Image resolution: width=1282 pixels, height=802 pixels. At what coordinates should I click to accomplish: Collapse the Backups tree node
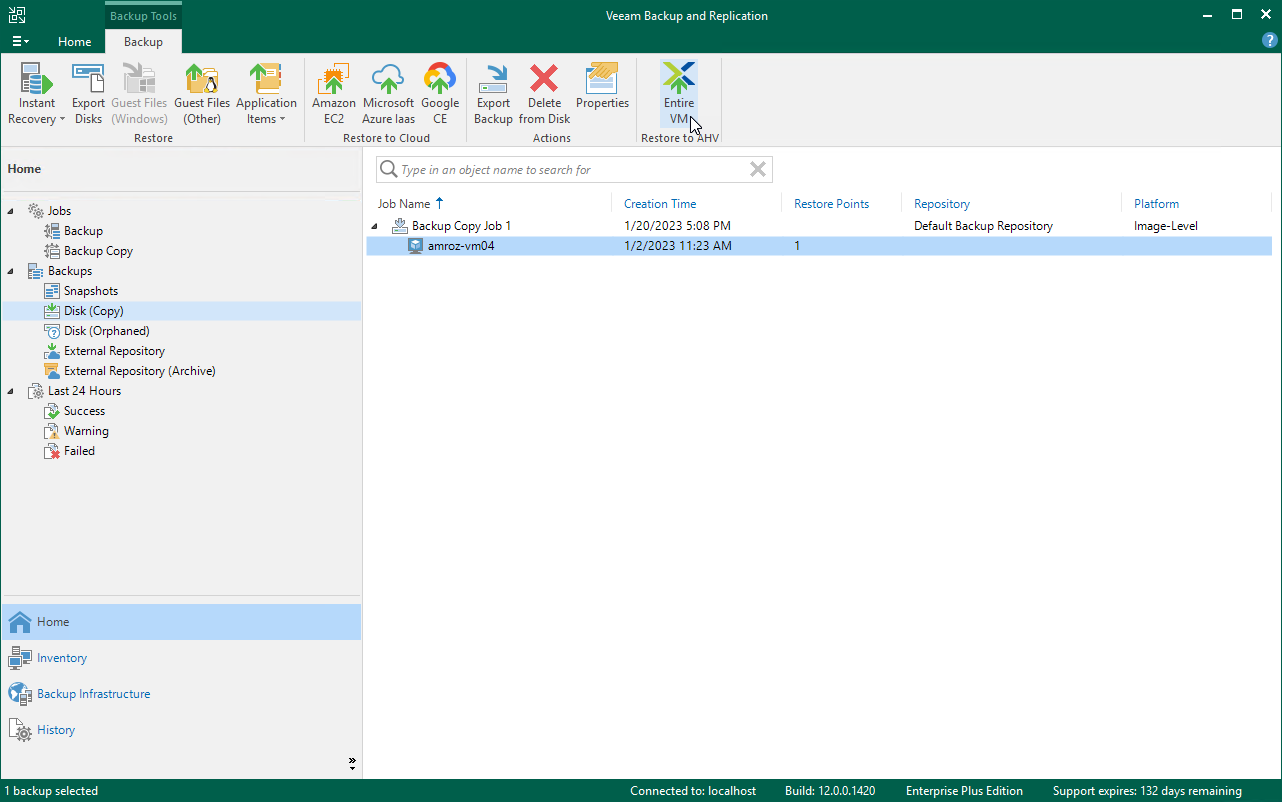point(11,271)
